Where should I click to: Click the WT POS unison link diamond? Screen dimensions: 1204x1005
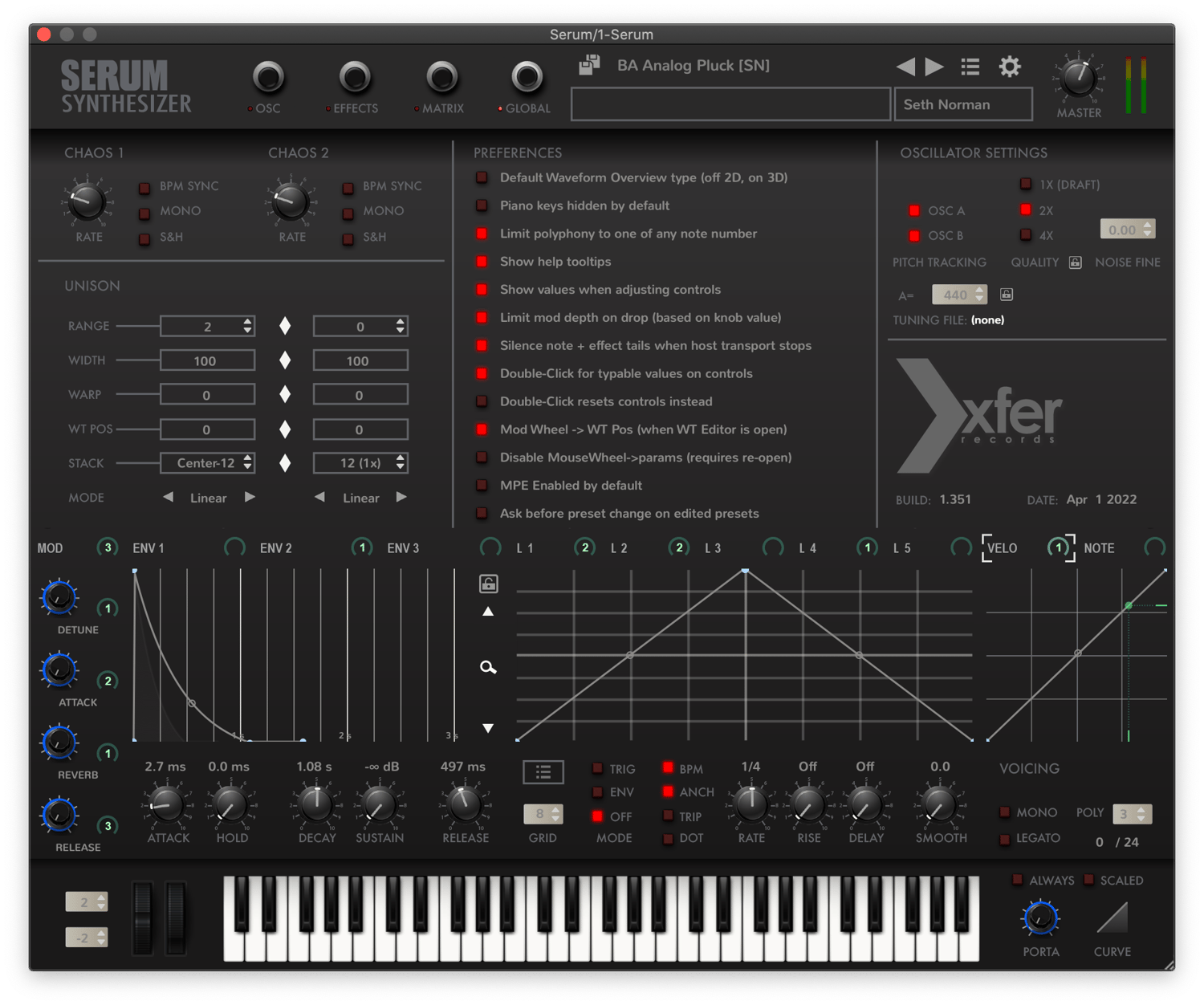click(285, 429)
